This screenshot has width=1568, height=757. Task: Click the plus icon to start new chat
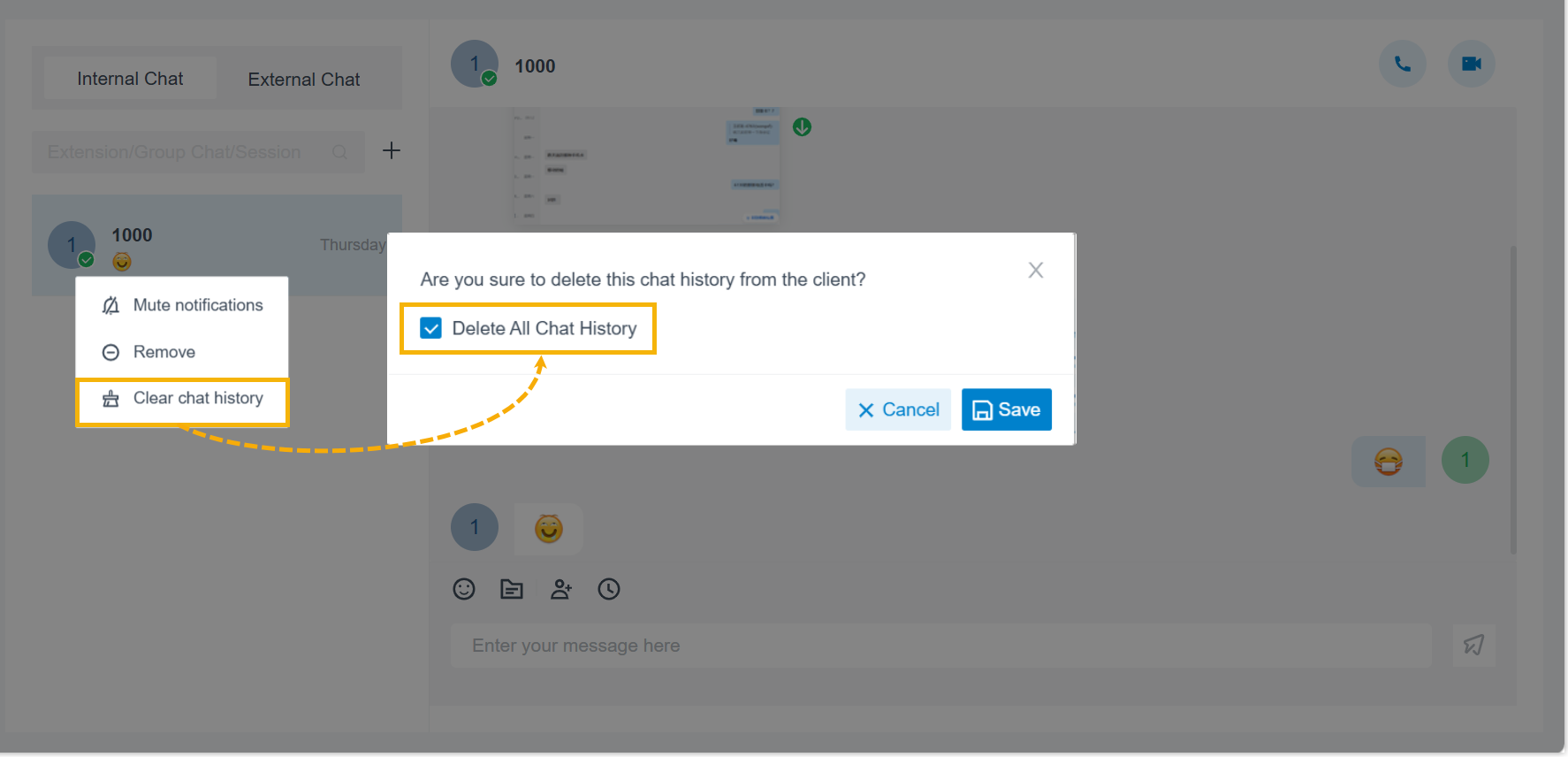392,151
